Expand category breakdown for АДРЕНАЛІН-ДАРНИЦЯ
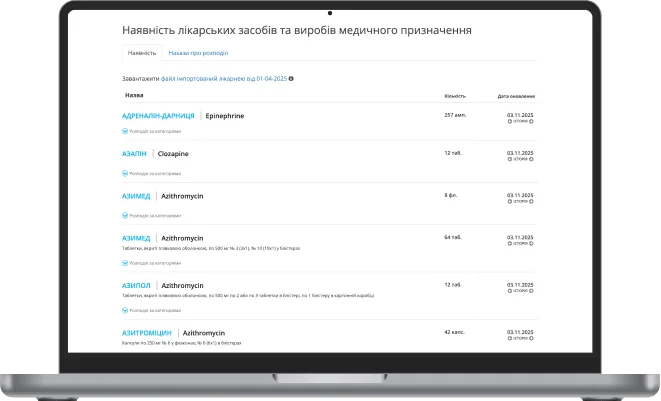Image resolution: width=661 pixels, height=401 pixels. [x=152, y=131]
